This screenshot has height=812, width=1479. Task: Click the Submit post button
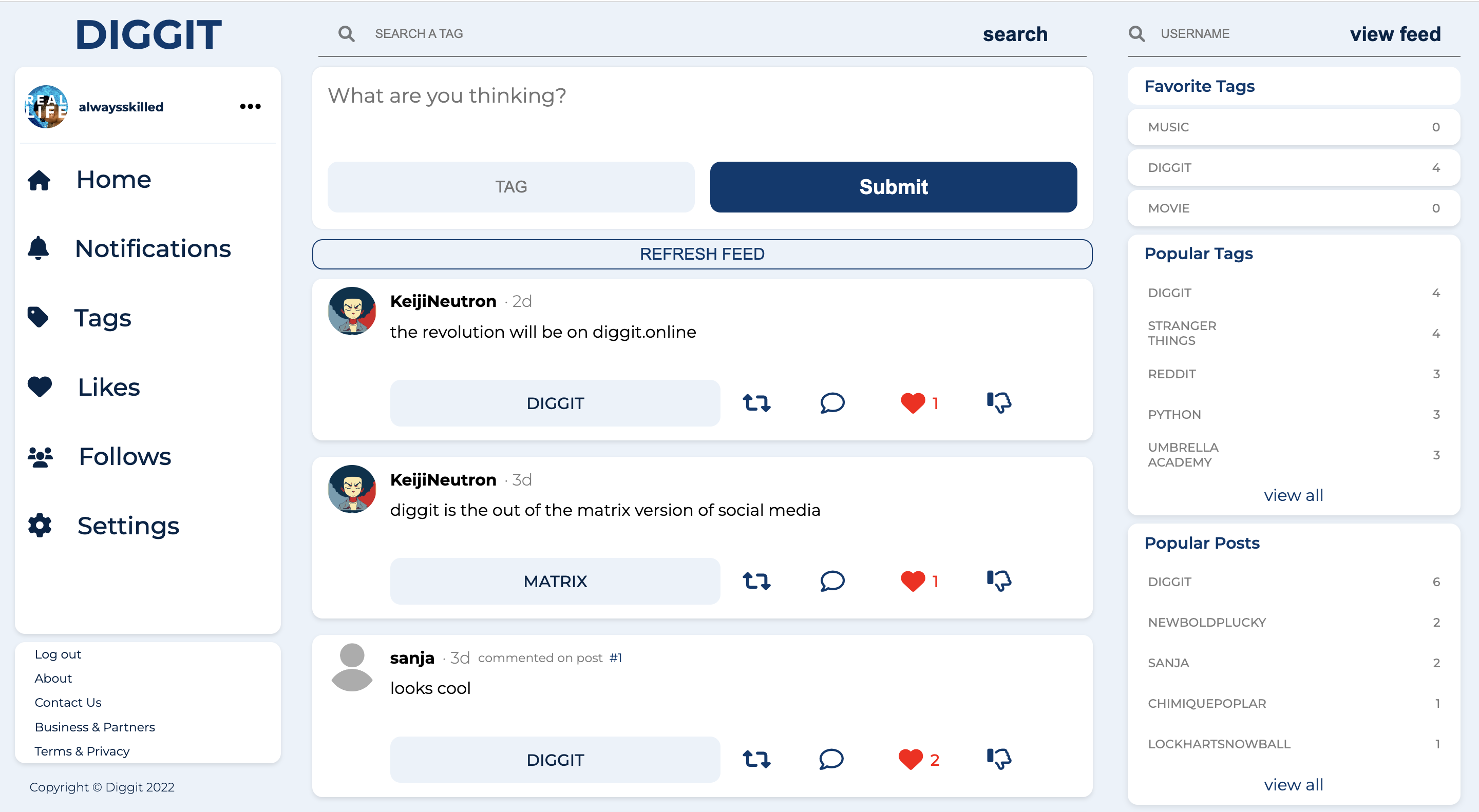(894, 187)
